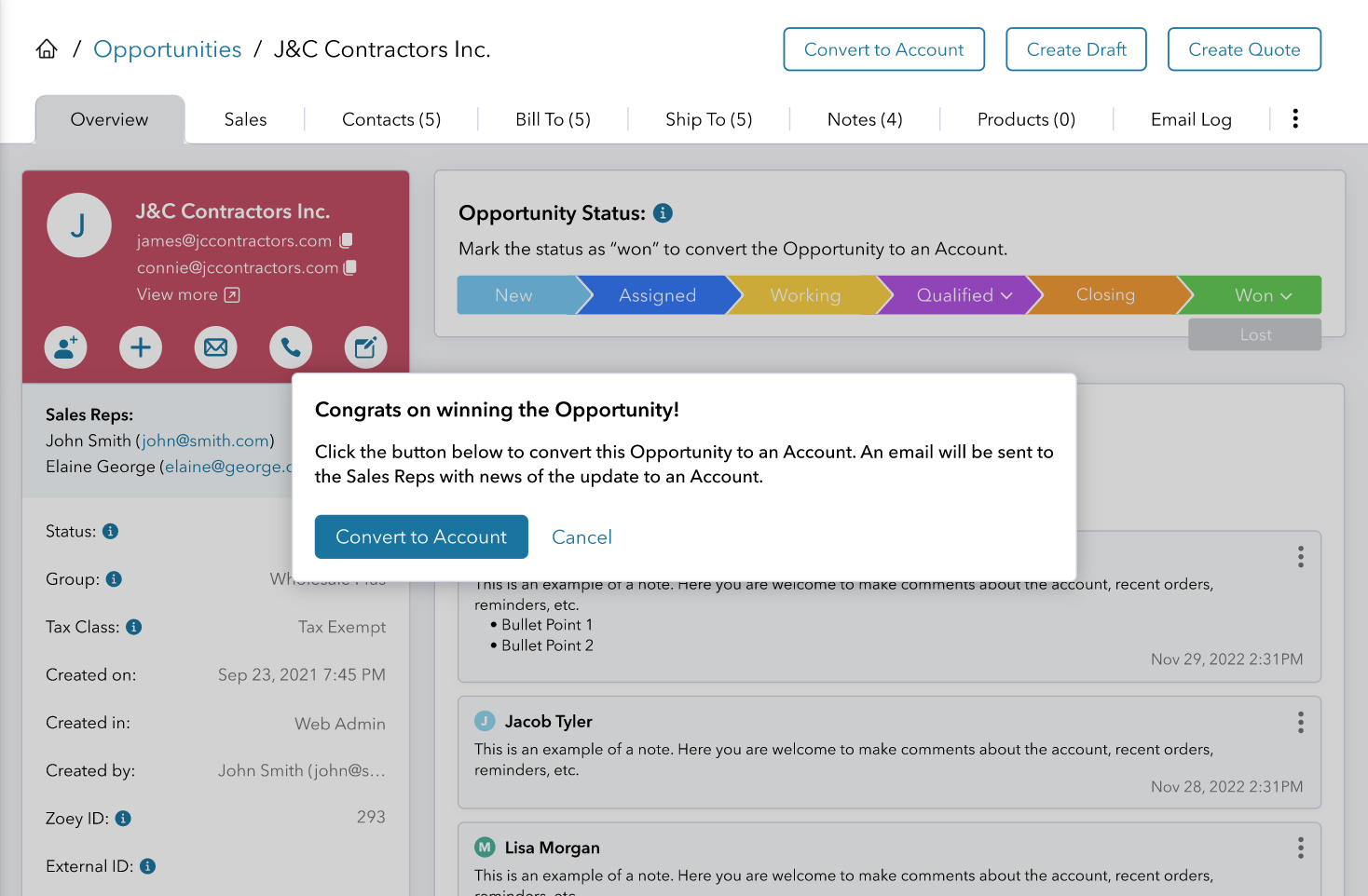Click the edit note pencil icon button
Screen dimensions: 1368x896
(365, 347)
